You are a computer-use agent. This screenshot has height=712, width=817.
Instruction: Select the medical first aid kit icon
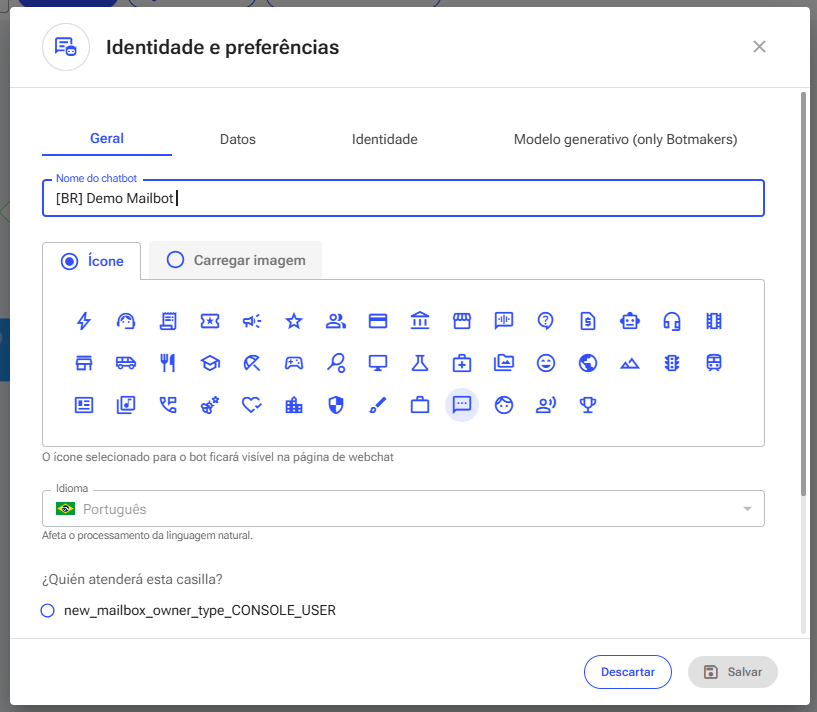pyautogui.click(x=462, y=363)
